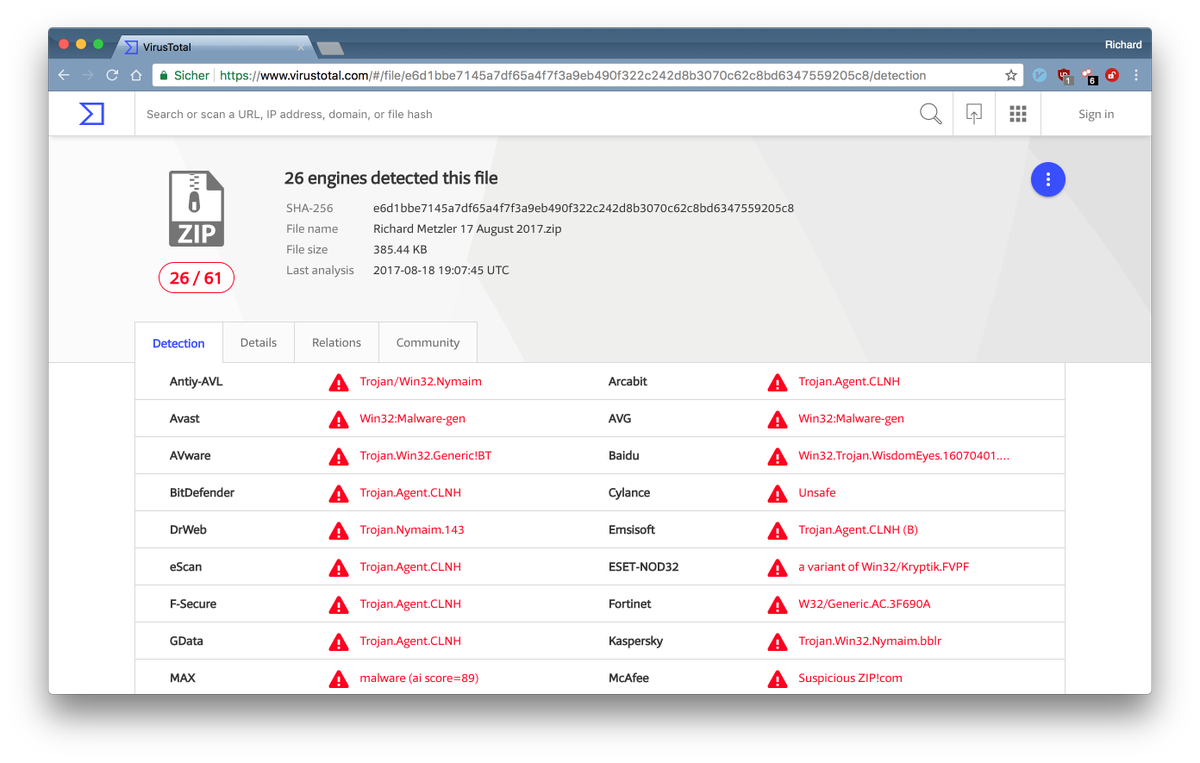Click the GData engine name
1200x763 pixels.
187,640
